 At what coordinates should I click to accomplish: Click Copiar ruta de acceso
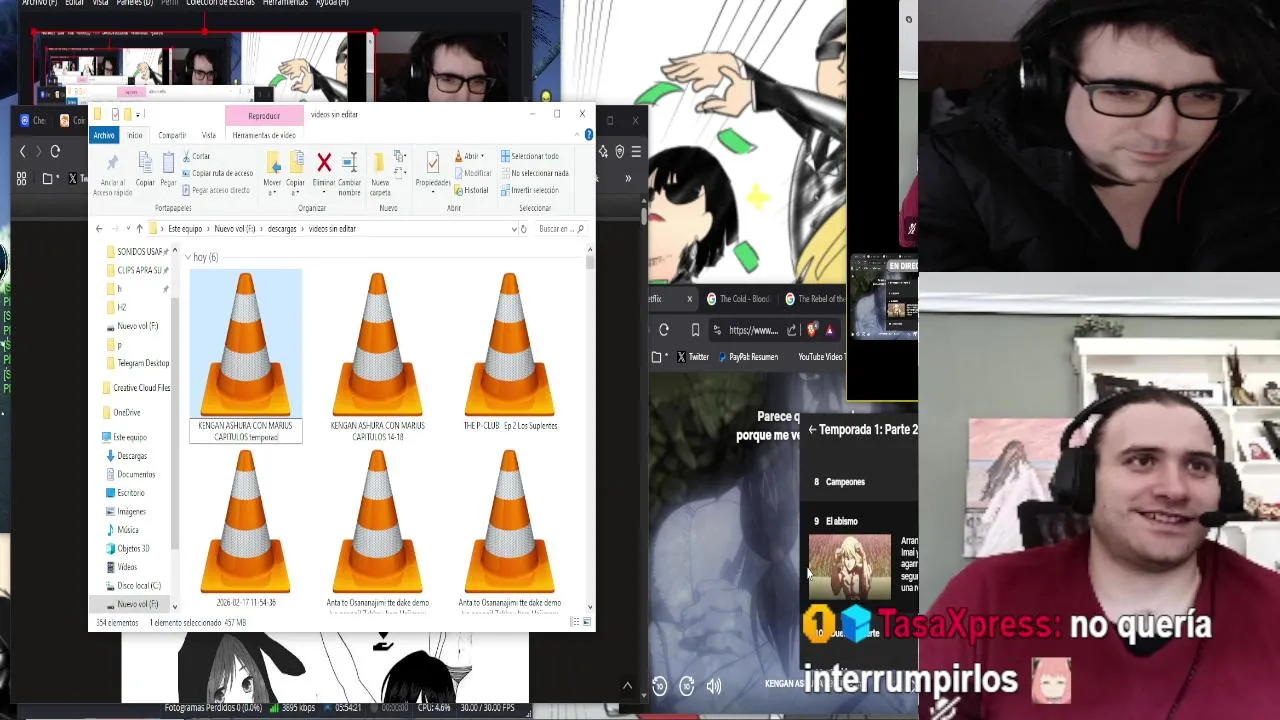click(x=218, y=173)
